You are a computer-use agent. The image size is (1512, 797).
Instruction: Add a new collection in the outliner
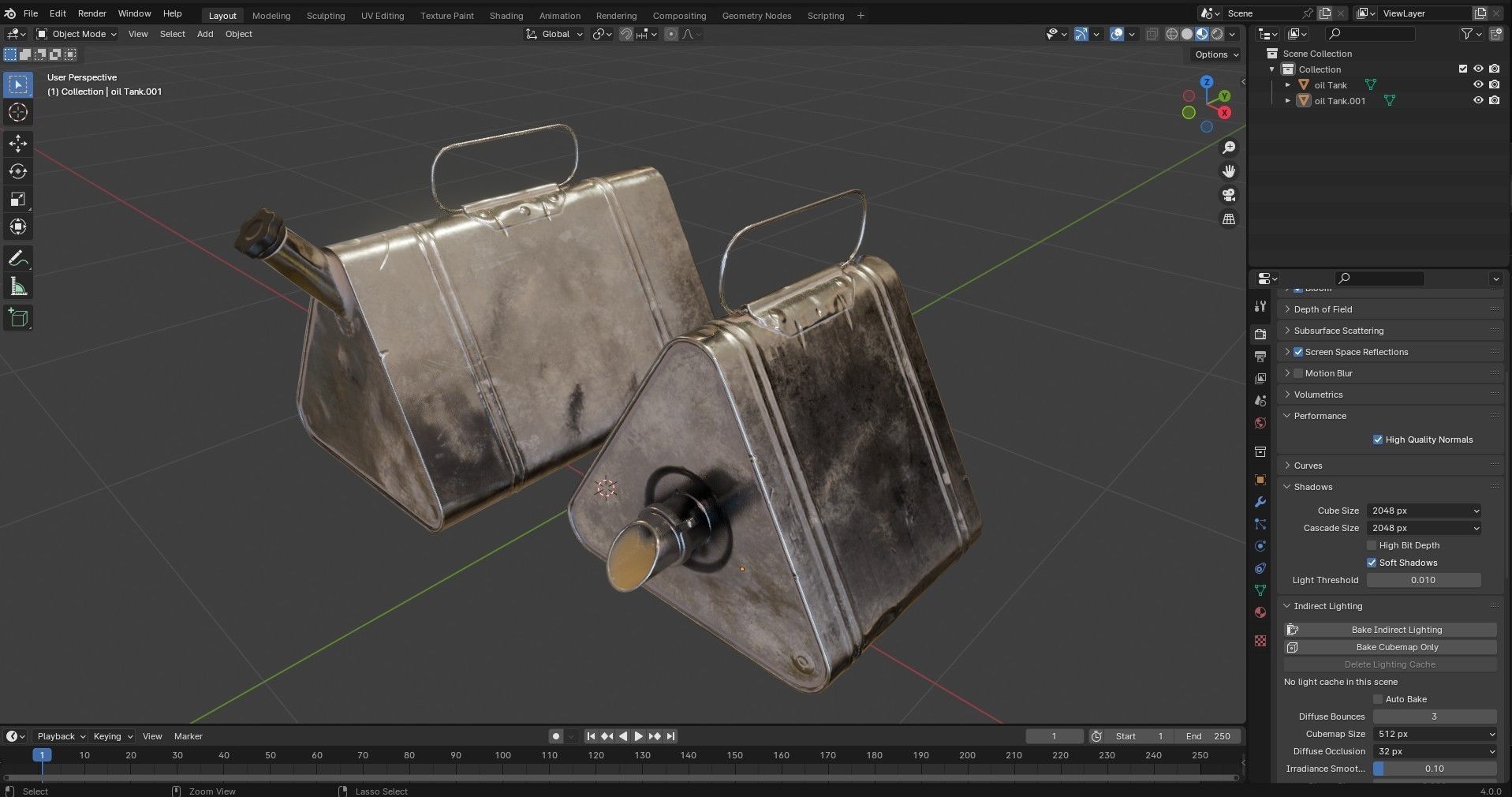click(1495, 34)
